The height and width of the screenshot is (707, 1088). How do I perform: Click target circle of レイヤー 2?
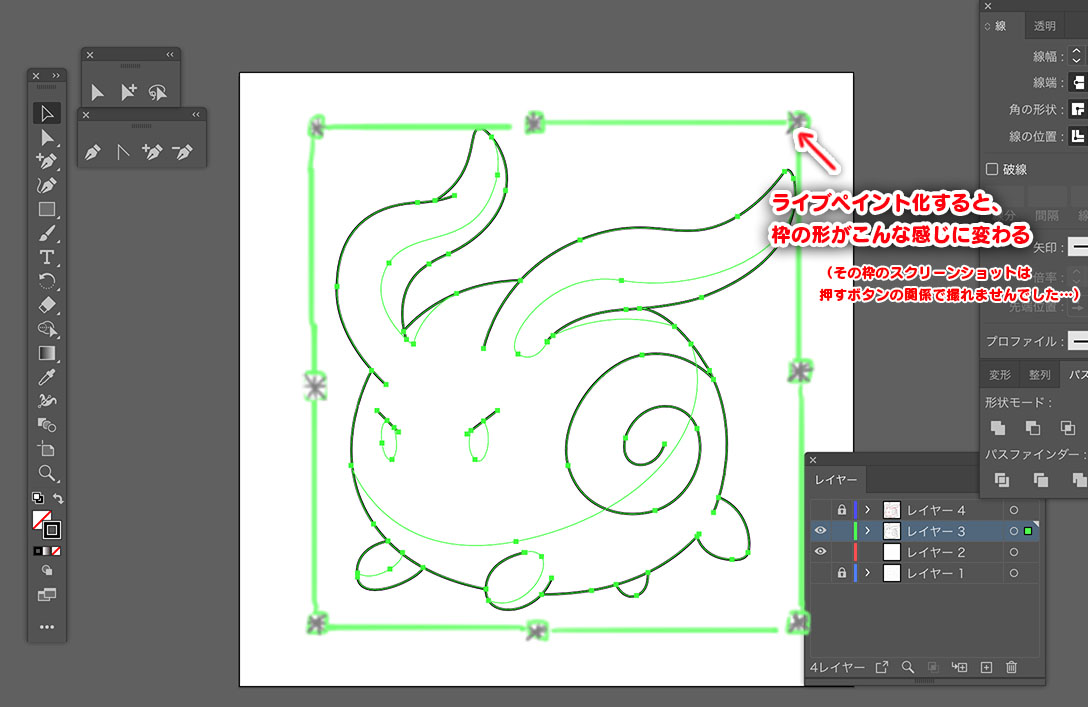click(1014, 552)
